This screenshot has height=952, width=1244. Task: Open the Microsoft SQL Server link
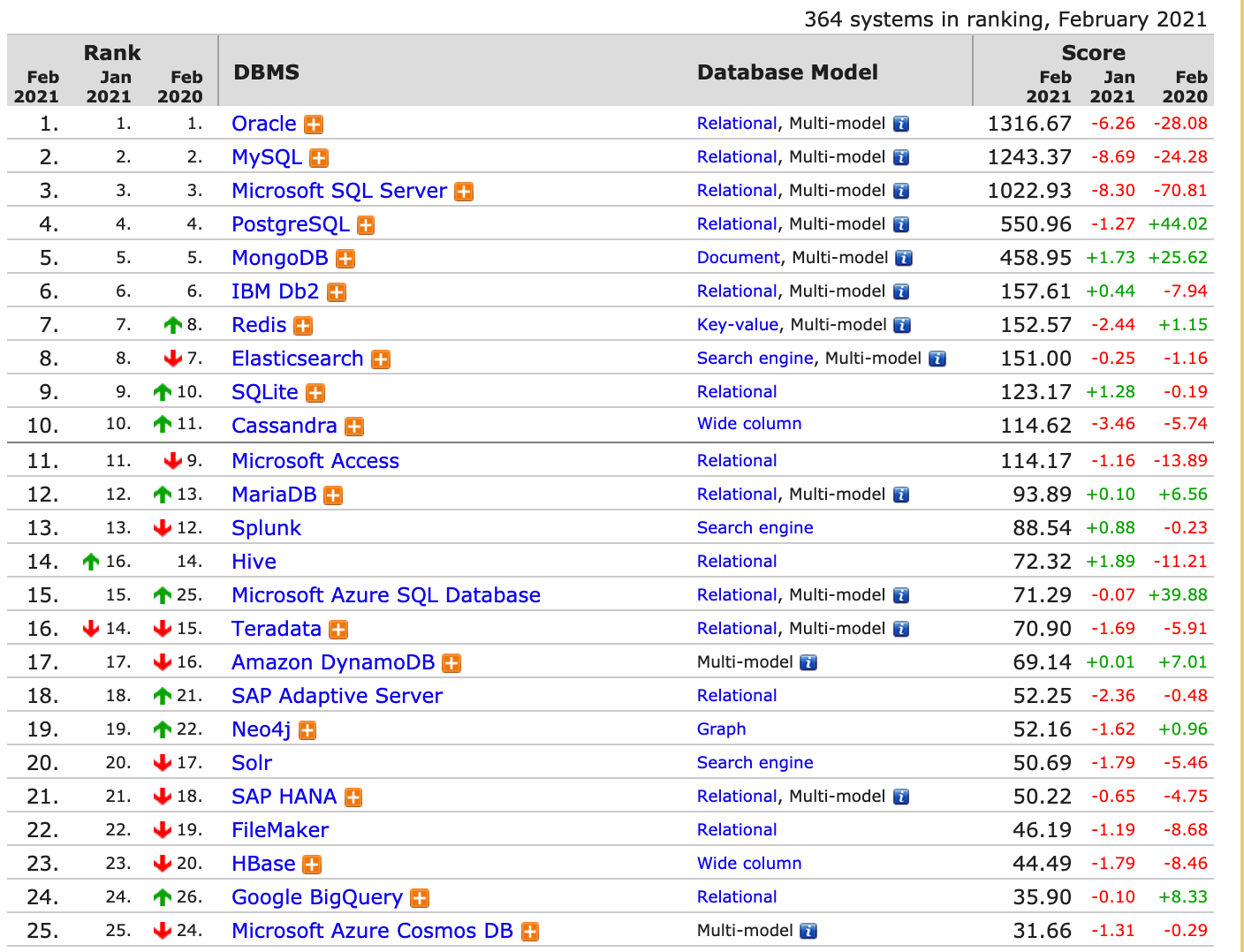[x=339, y=191]
